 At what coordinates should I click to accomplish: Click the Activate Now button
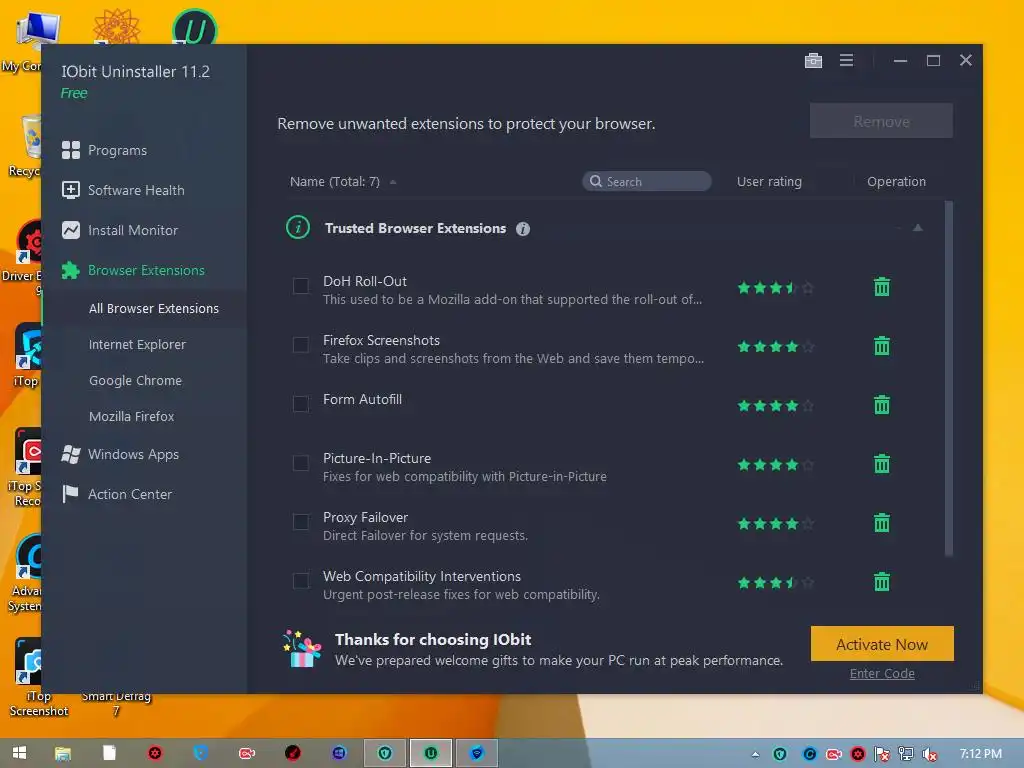[x=882, y=644]
